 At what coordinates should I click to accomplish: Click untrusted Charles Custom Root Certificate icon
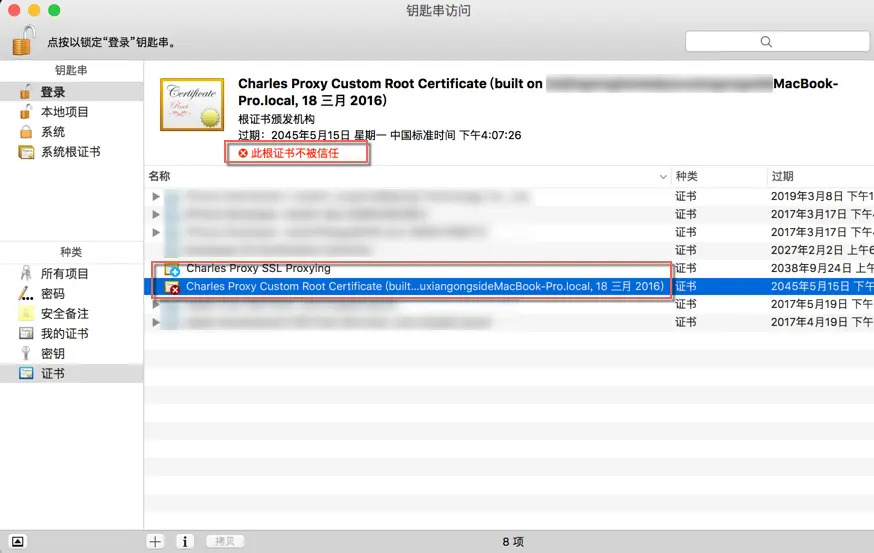tap(172, 287)
